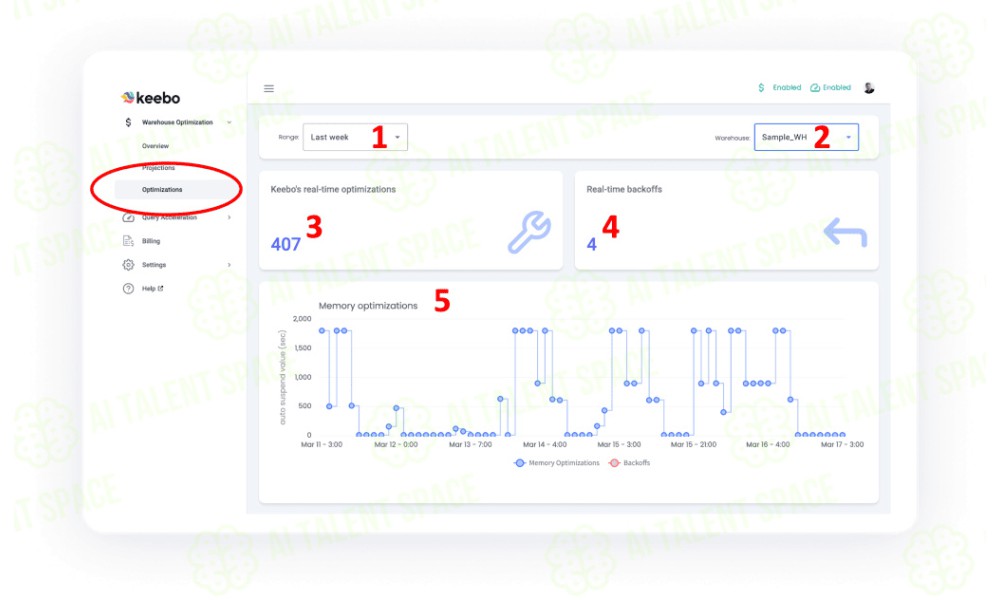The image size is (1000, 600).
Task: Click the Memory optimizations chart title
Action: 368,306
